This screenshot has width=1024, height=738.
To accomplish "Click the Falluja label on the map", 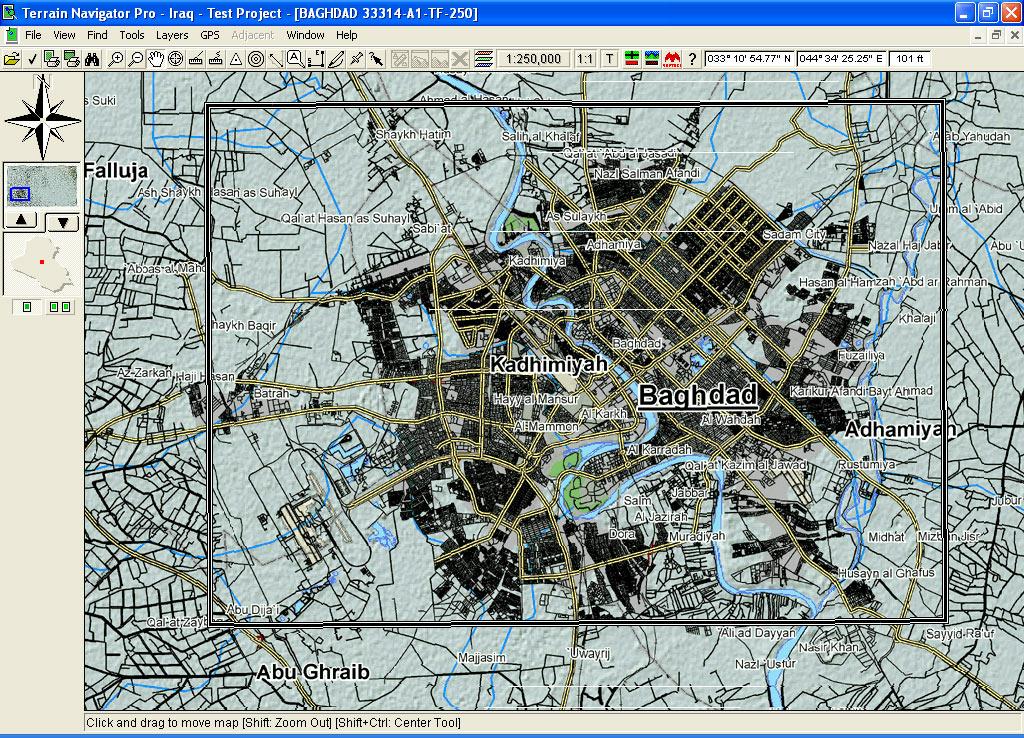I will click(116, 171).
